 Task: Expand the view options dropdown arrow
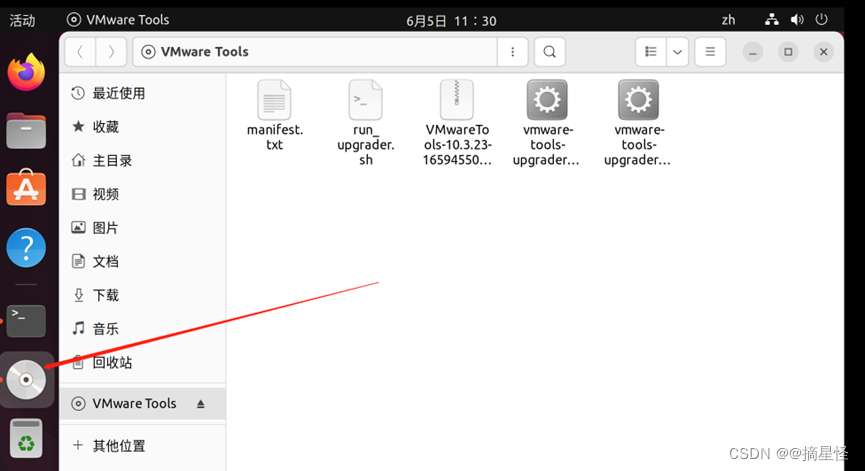(677, 52)
